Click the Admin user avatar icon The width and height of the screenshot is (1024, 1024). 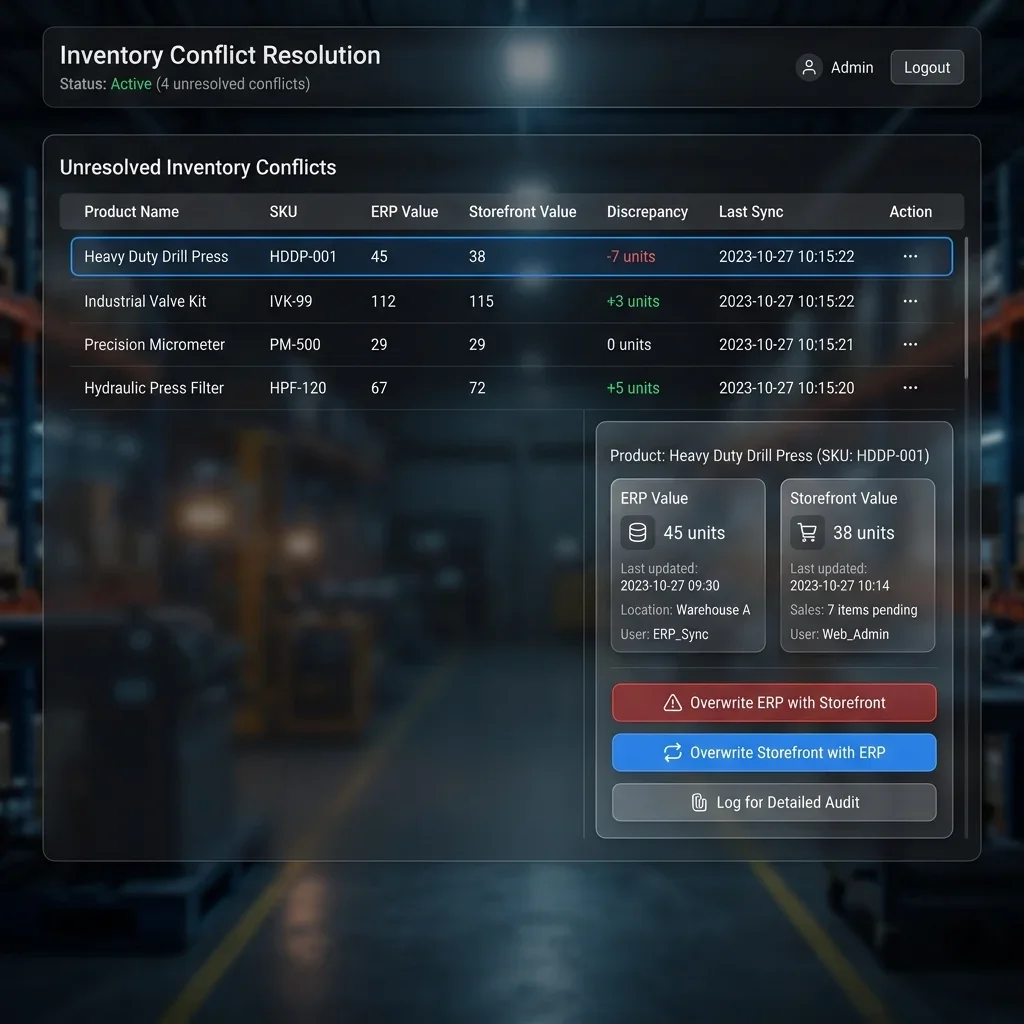point(808,67)
